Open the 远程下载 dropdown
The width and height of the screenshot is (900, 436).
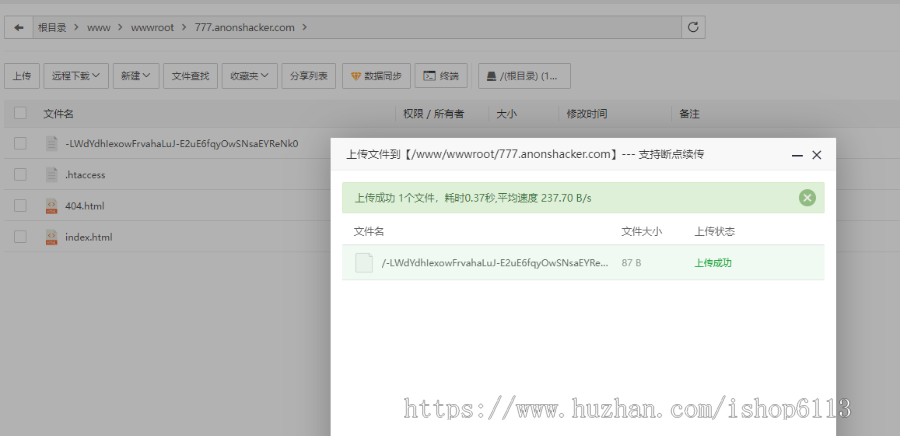[76, 76]
